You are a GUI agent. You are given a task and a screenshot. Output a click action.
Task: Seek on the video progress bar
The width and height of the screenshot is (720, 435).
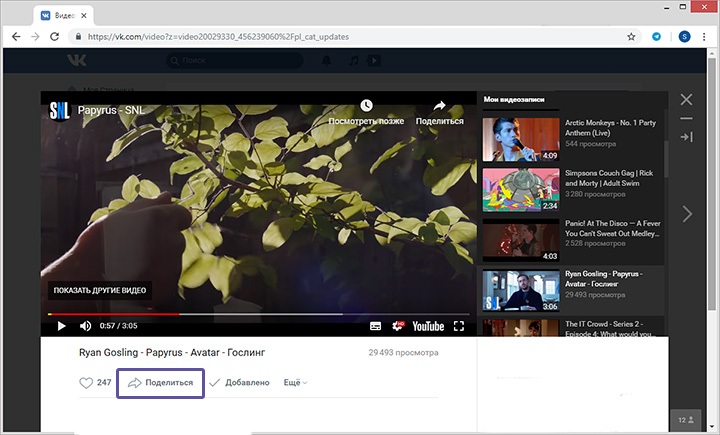pyautogui.click(x=259, y=314)
